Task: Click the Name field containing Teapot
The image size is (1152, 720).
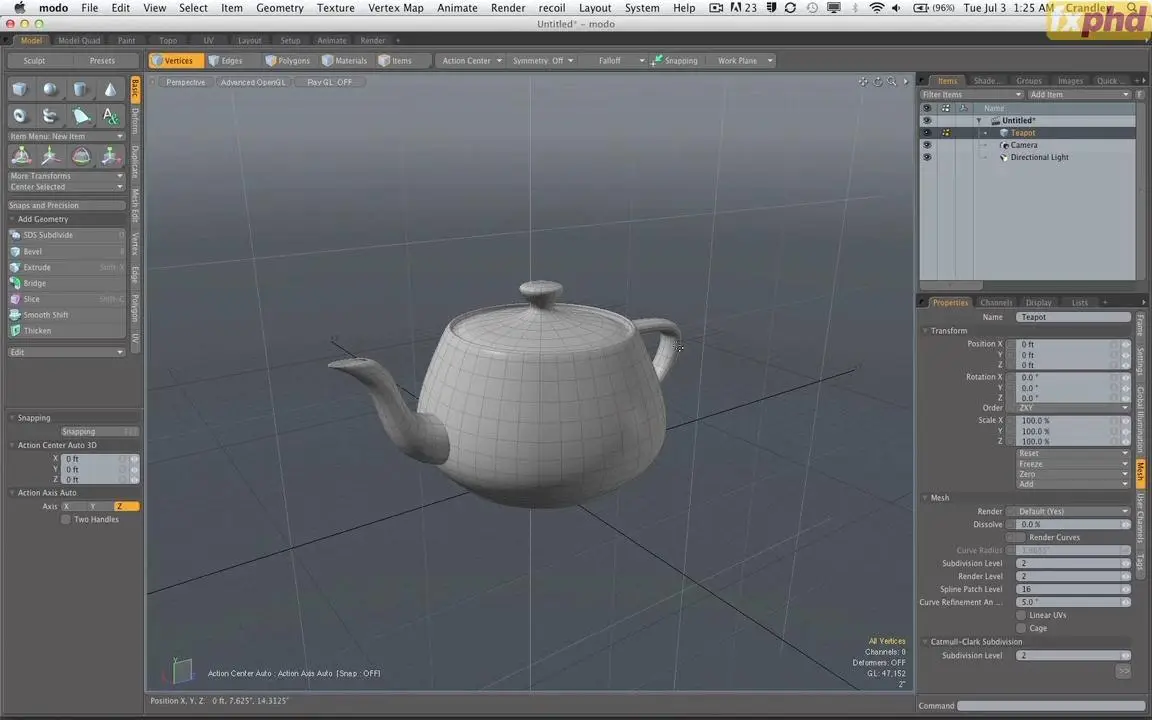Action: click(x=1073, y=317)
